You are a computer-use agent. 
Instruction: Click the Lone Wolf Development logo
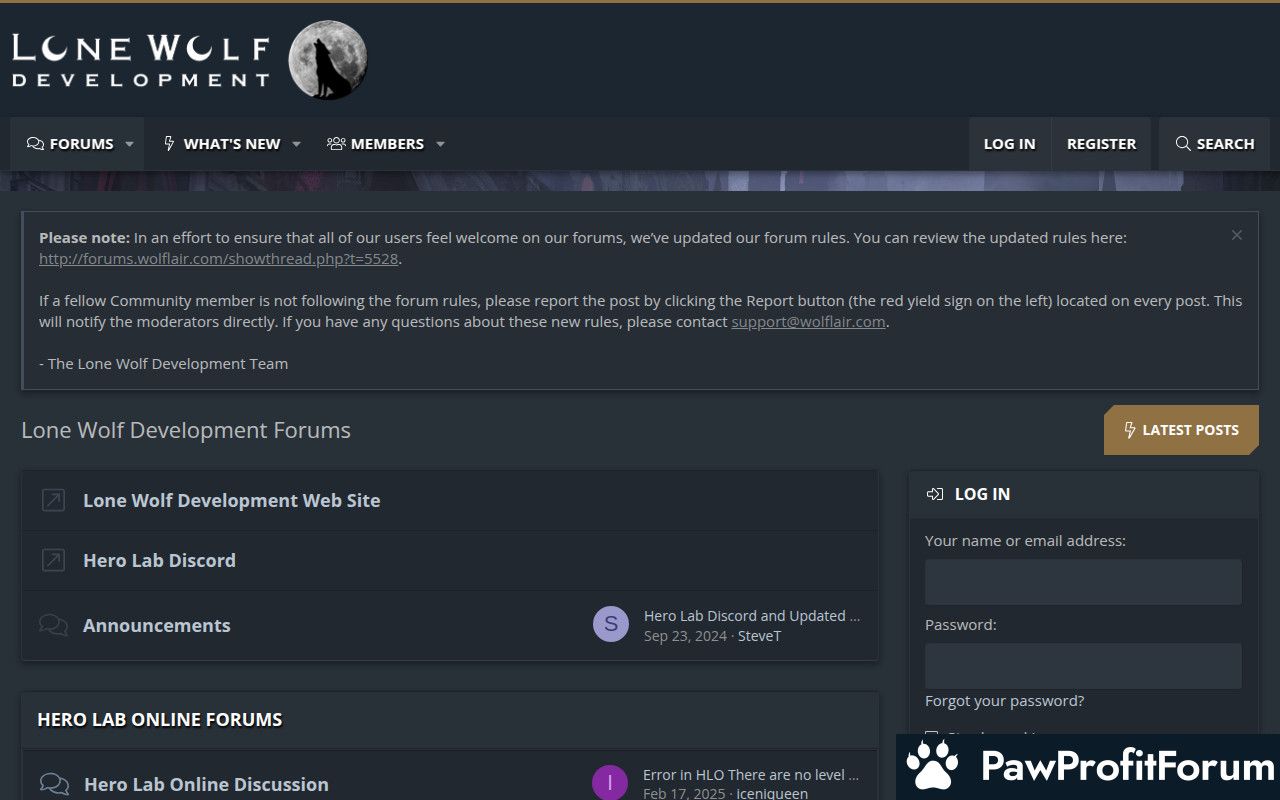point(189,60)
